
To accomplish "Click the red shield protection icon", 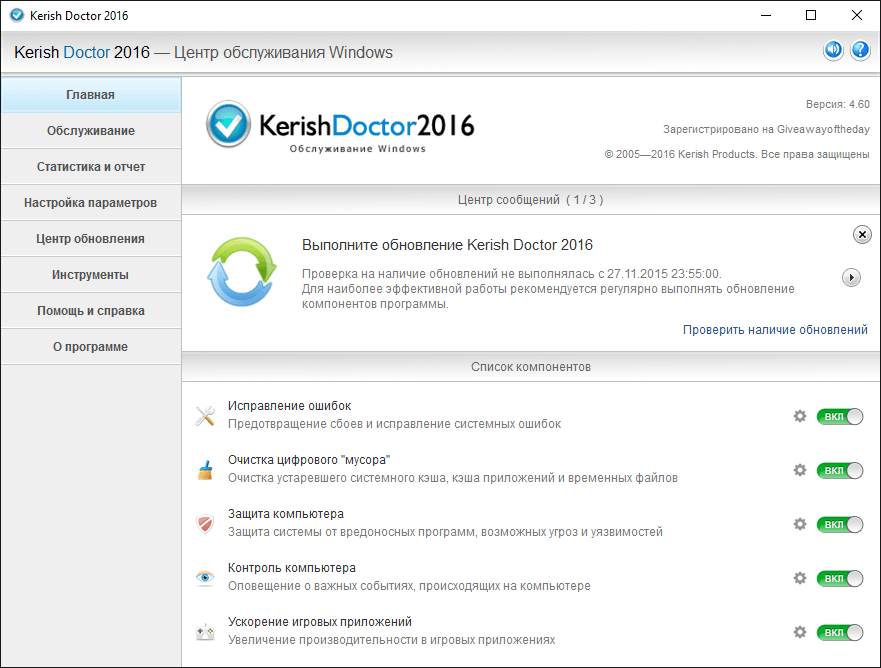I will tap(205, 524).
